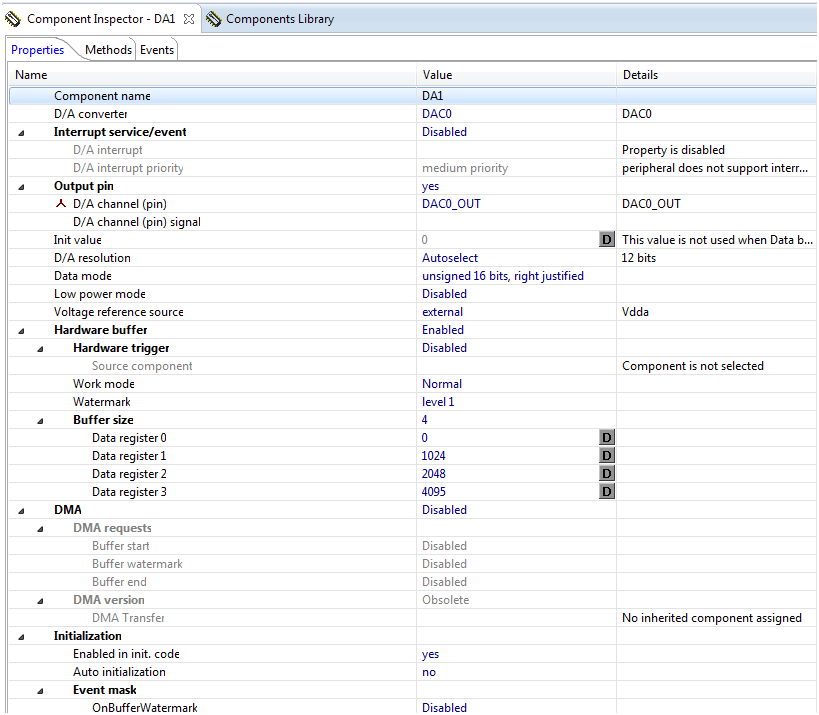Image resolution: width=819 pixels, height=715 pixels.
Task: Click the D button for Data register 0
Action: 606,438
